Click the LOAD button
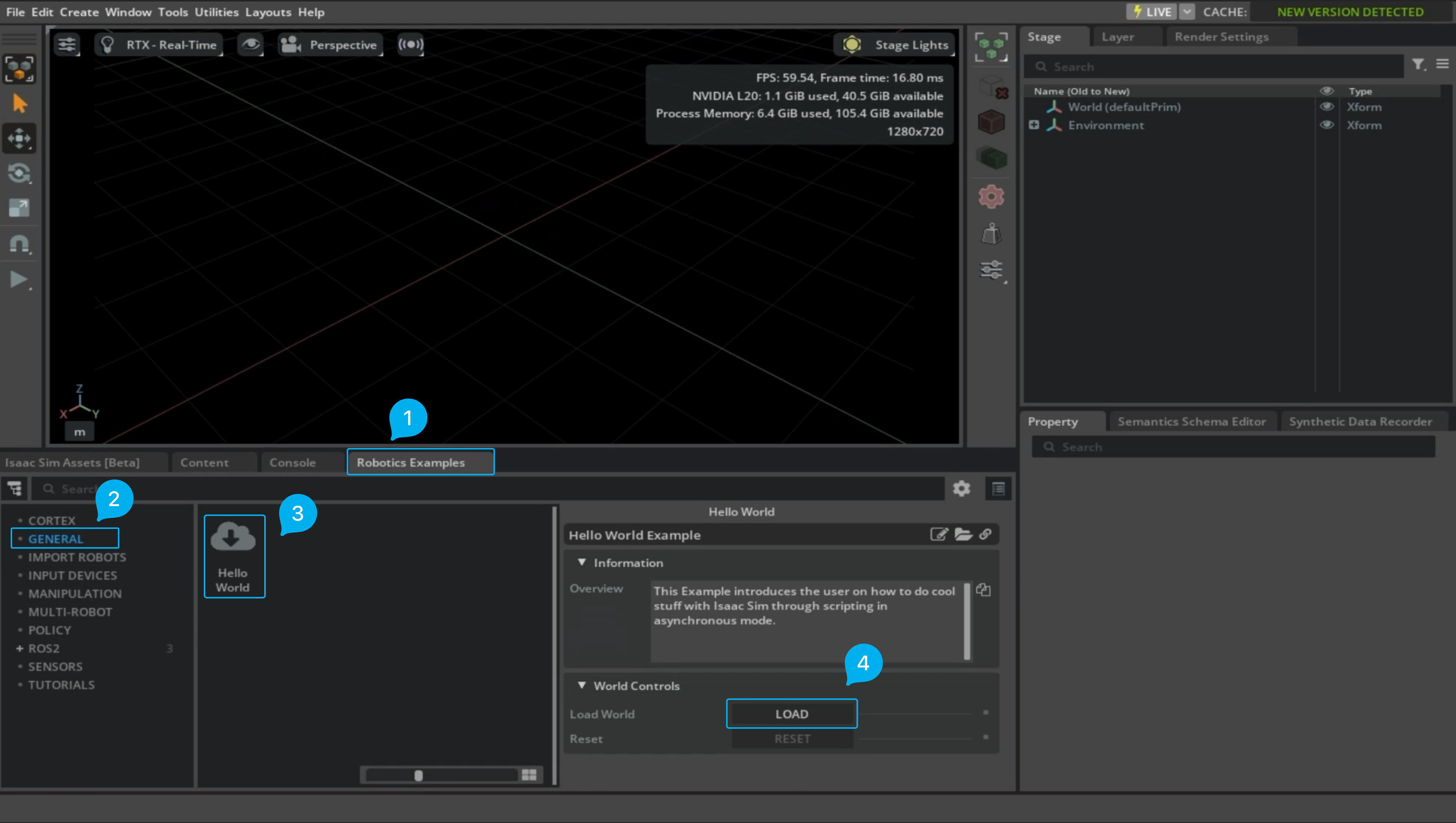 [x=791, y=714]
